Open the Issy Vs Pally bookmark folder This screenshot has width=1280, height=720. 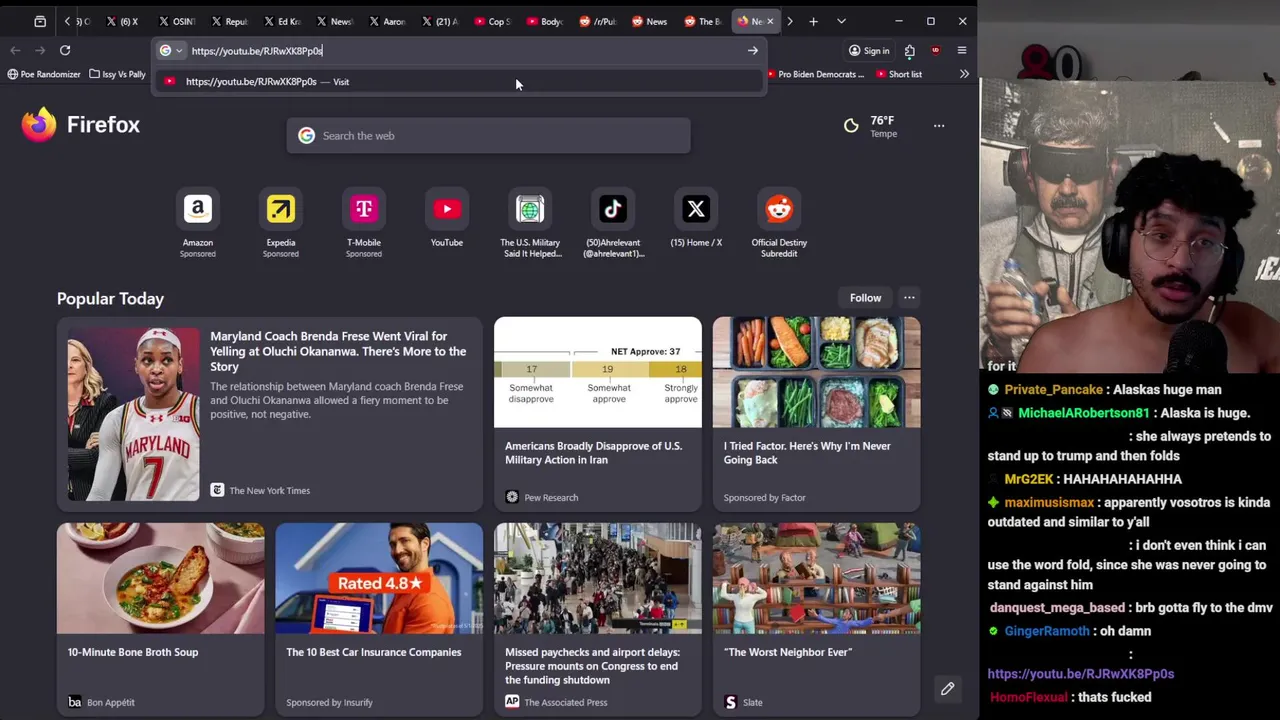pyautogui.click(x=117, y=74)
